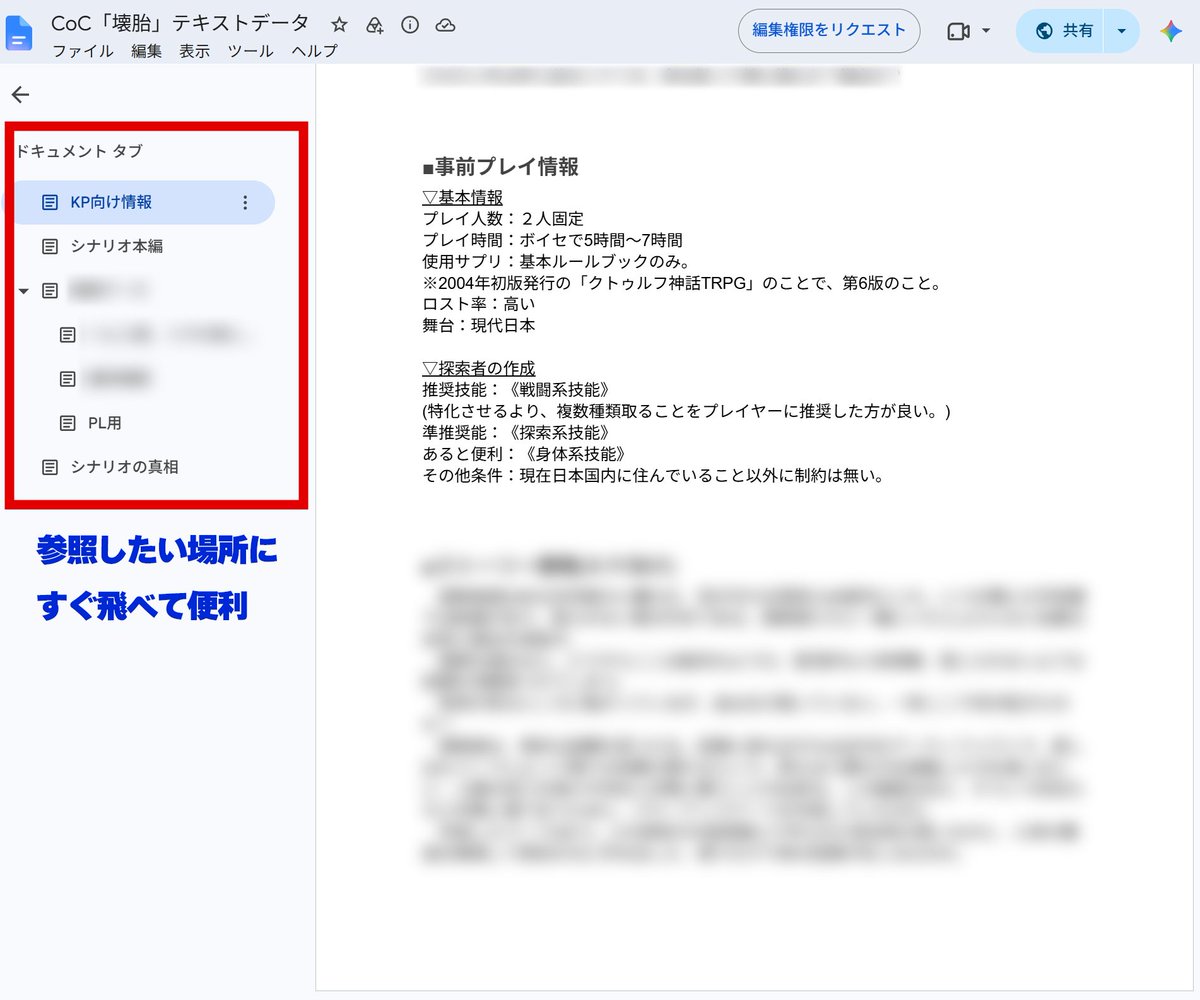This screenshot has height=1000, width=1200.
Task: Open the 表示 menu
Action: 195,51
